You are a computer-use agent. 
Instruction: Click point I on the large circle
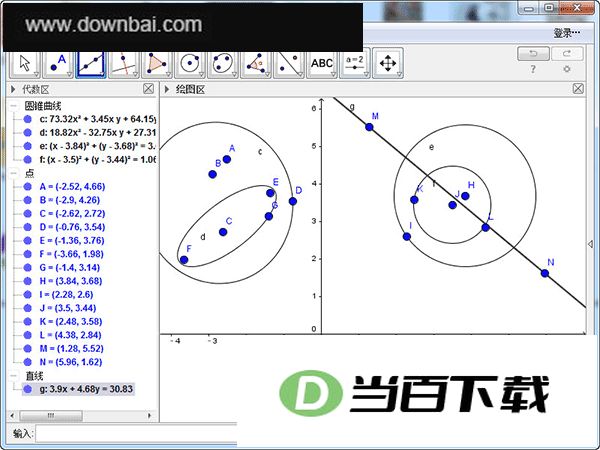407,237
